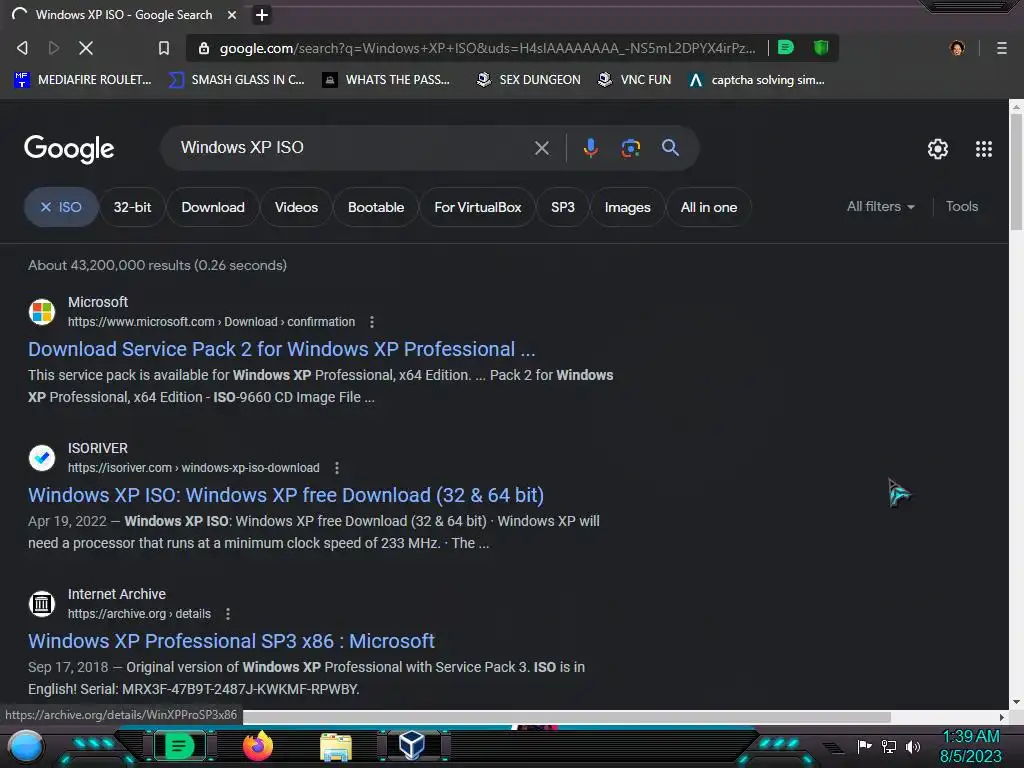Click the isoriver.com windows-xp-iso-download URL
Image resolution: width=1024 pixels, height=768 pixels.
194,468
